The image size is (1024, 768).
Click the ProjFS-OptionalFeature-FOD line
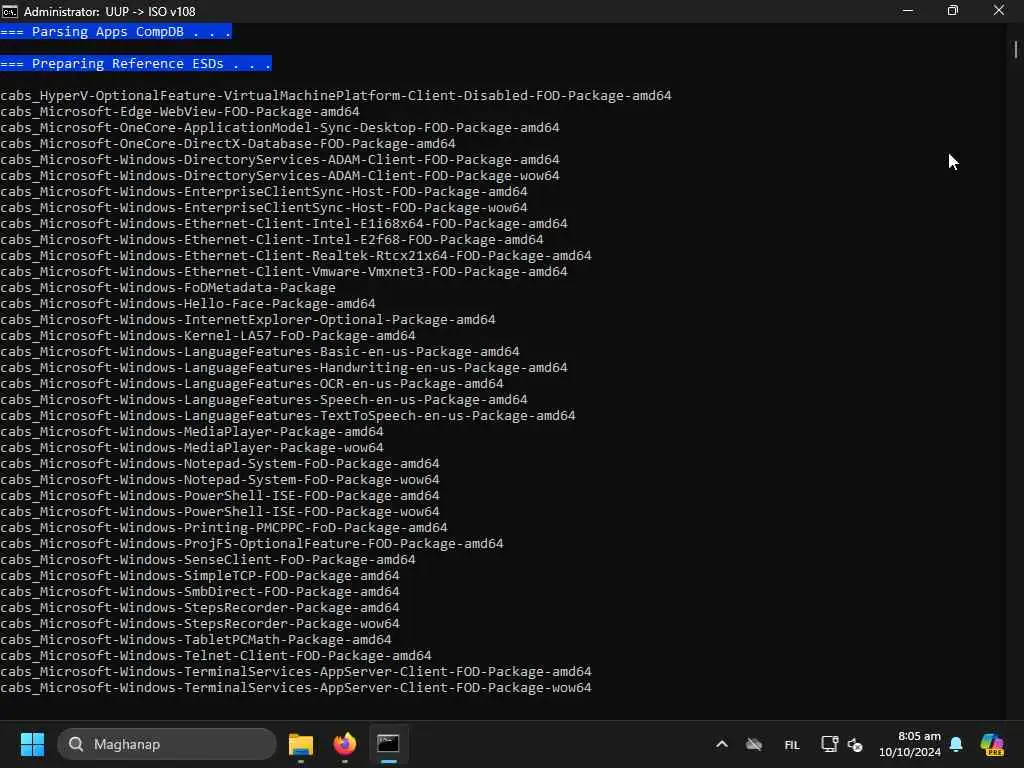pos(252,543)
